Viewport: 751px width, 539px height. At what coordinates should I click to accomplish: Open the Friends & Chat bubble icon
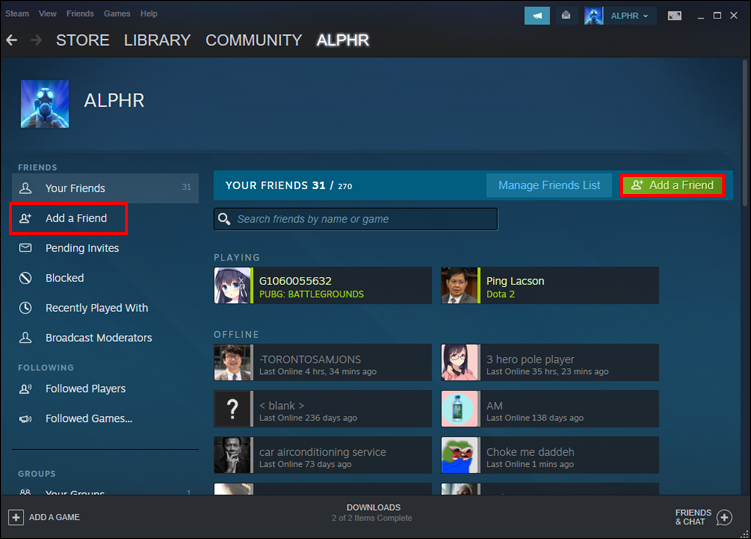click(724, 517)
